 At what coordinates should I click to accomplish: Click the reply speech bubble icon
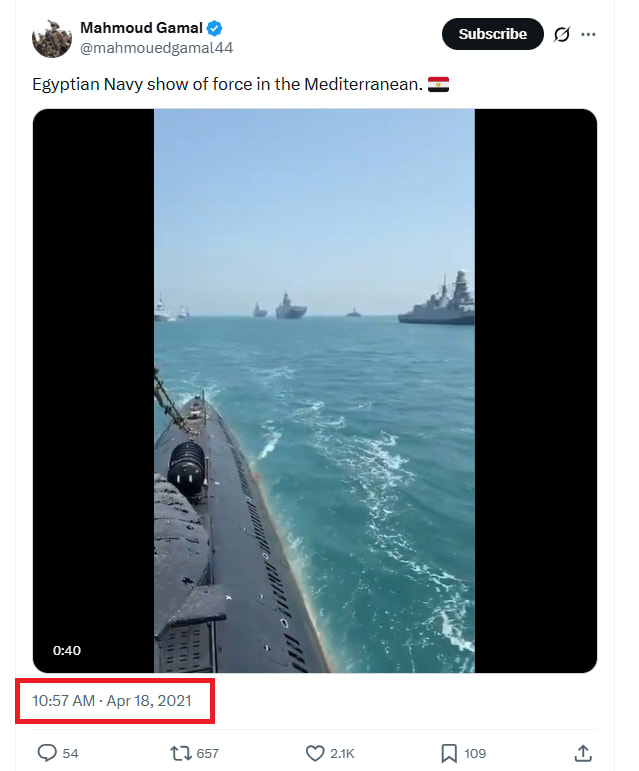[x=47, y=753]
